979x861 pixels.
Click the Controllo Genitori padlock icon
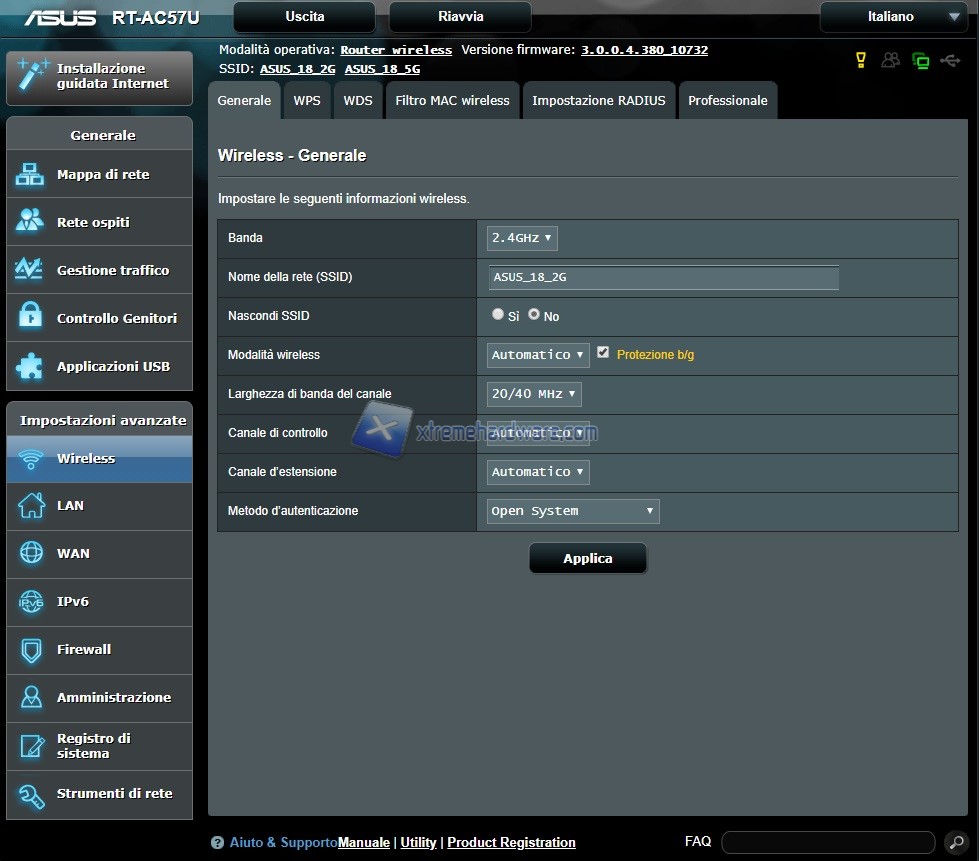30,318
